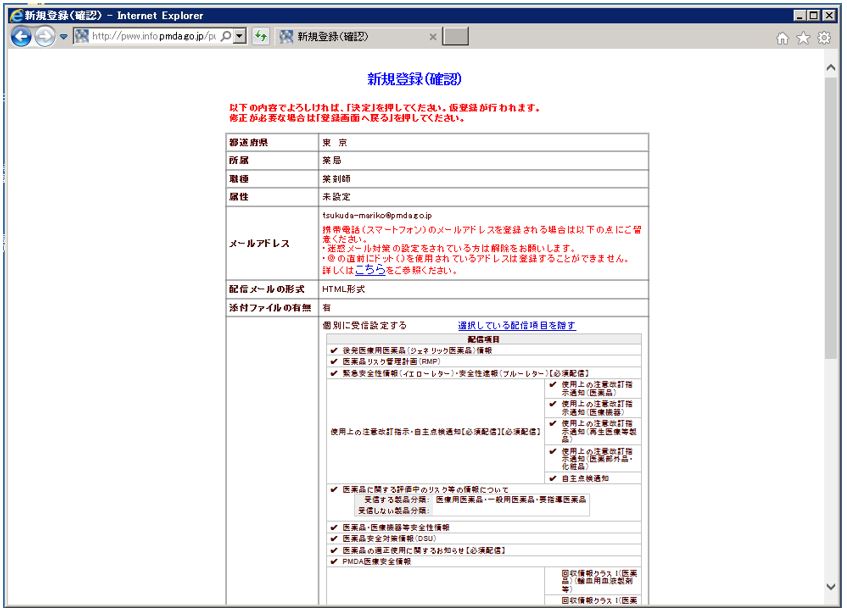Go back with the browser back arrow
The image size is (847, 613).
[21, 37]
